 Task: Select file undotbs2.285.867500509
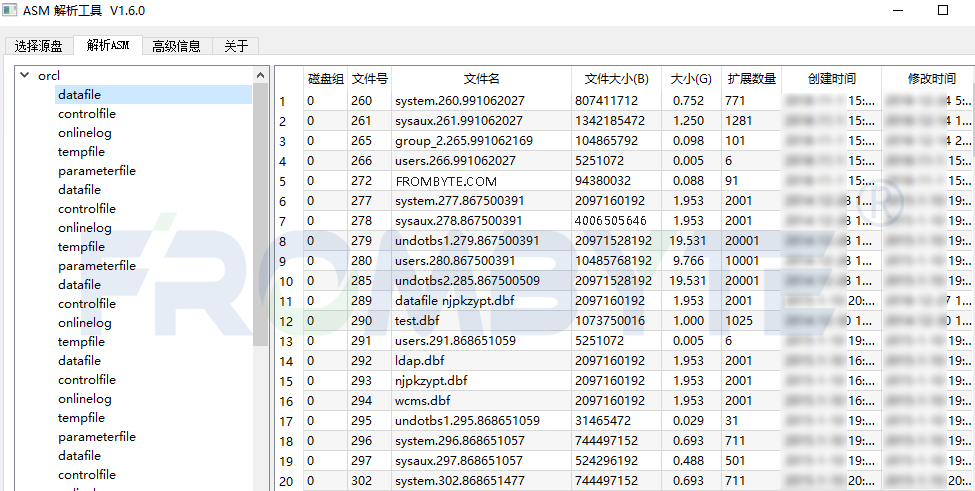(x=482, y=281)
